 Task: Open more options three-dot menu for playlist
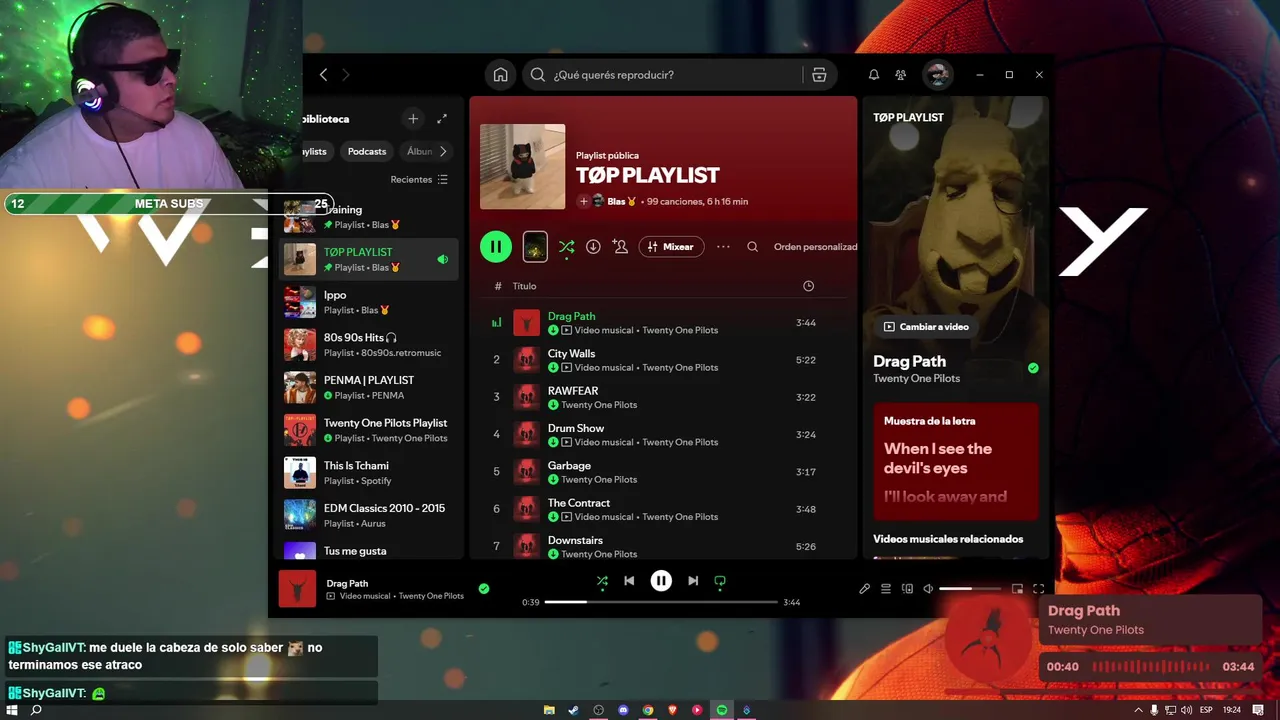(724, 247)
